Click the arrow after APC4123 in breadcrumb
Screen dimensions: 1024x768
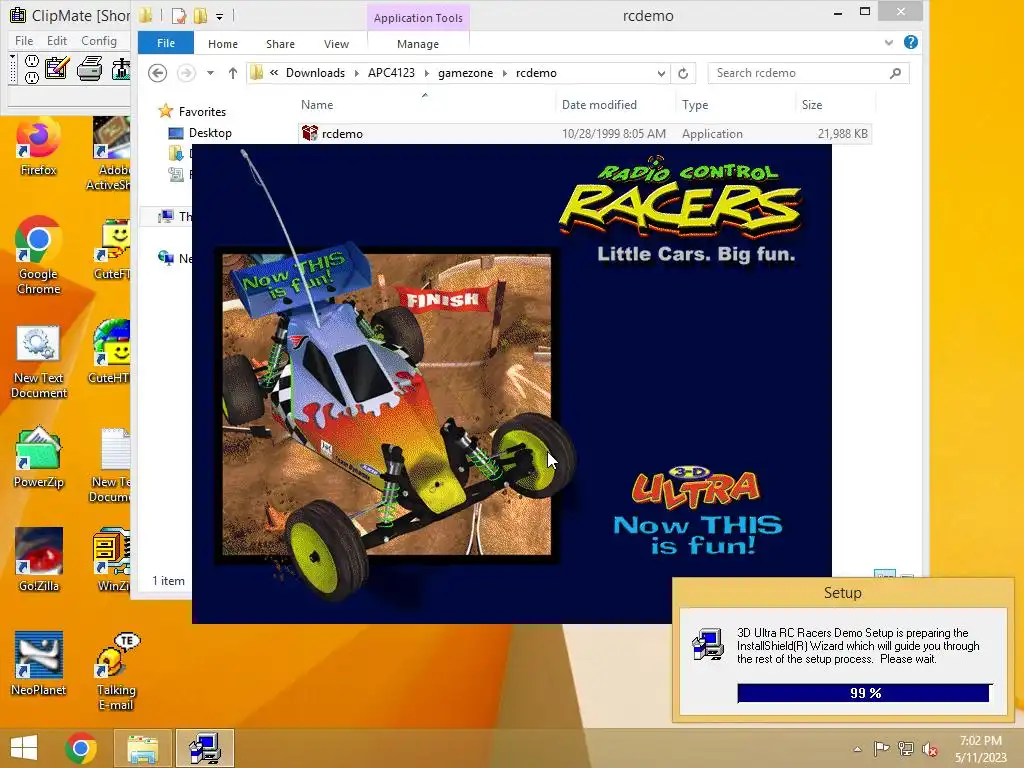(426, 73)
